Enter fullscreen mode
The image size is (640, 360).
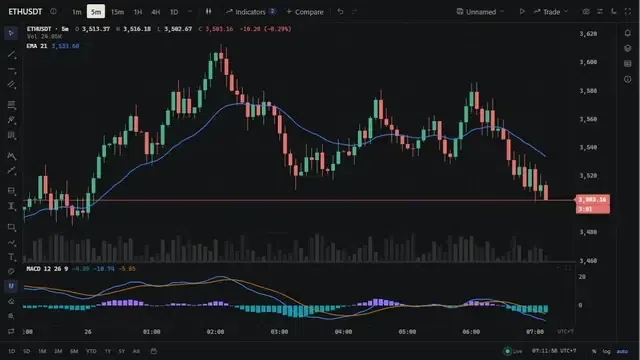628,11
